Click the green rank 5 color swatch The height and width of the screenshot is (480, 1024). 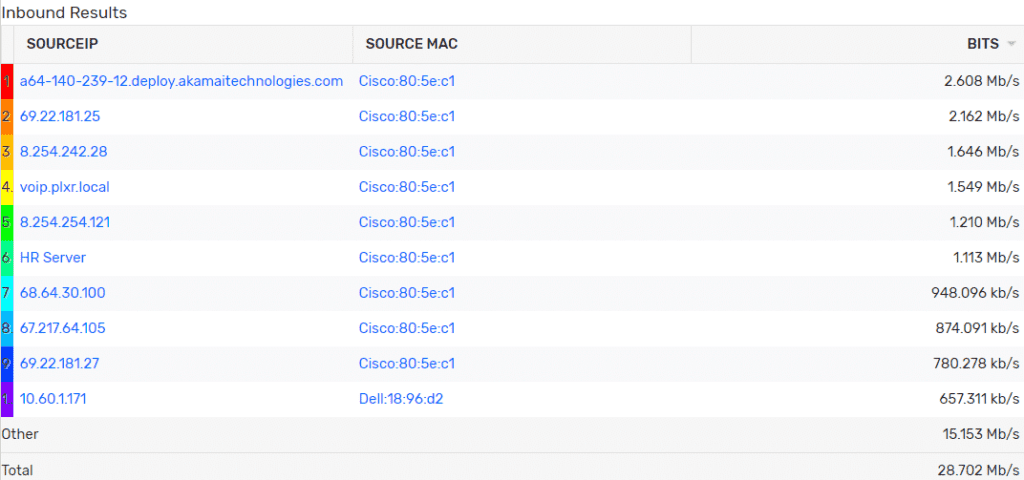pyautogui.click(x=7, y=223)
